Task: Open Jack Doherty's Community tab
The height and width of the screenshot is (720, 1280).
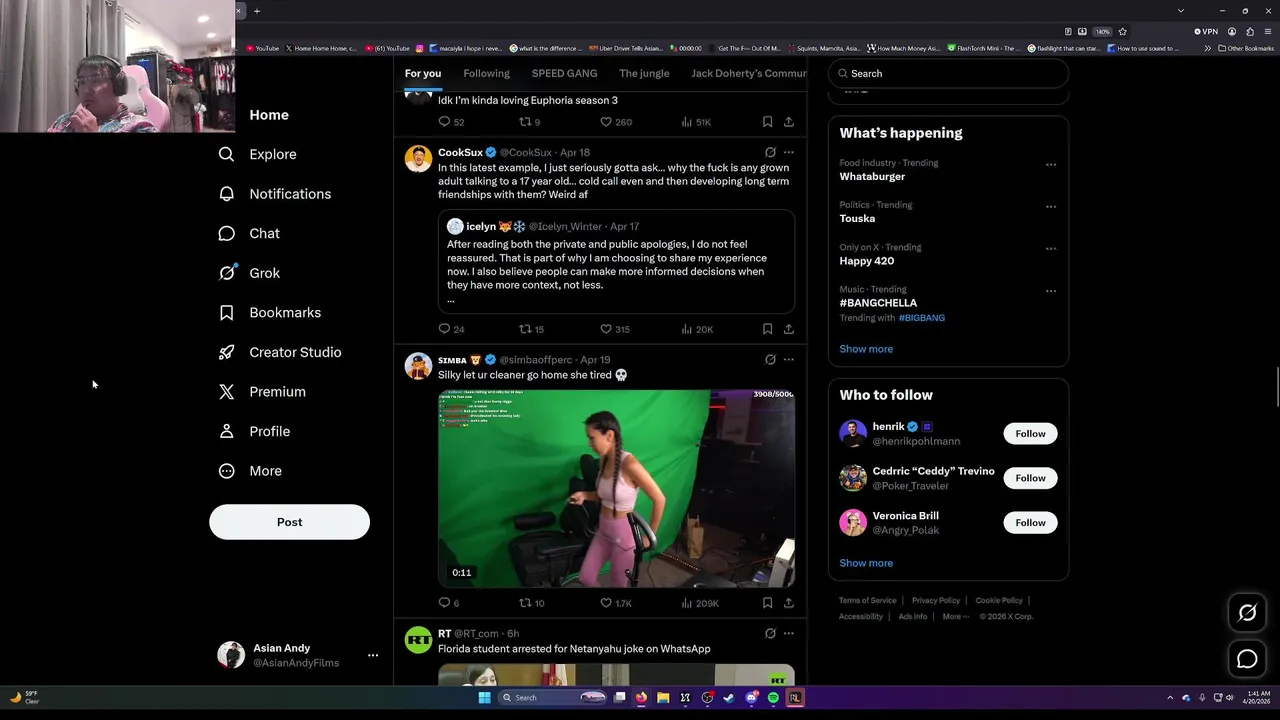Action: click(x=748, y=73)
